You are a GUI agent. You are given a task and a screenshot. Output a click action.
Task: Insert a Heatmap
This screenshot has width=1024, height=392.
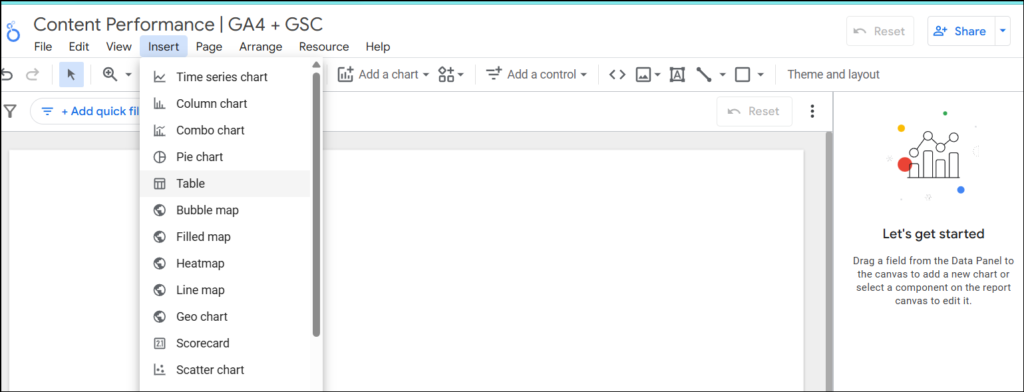tap(225, 263)
